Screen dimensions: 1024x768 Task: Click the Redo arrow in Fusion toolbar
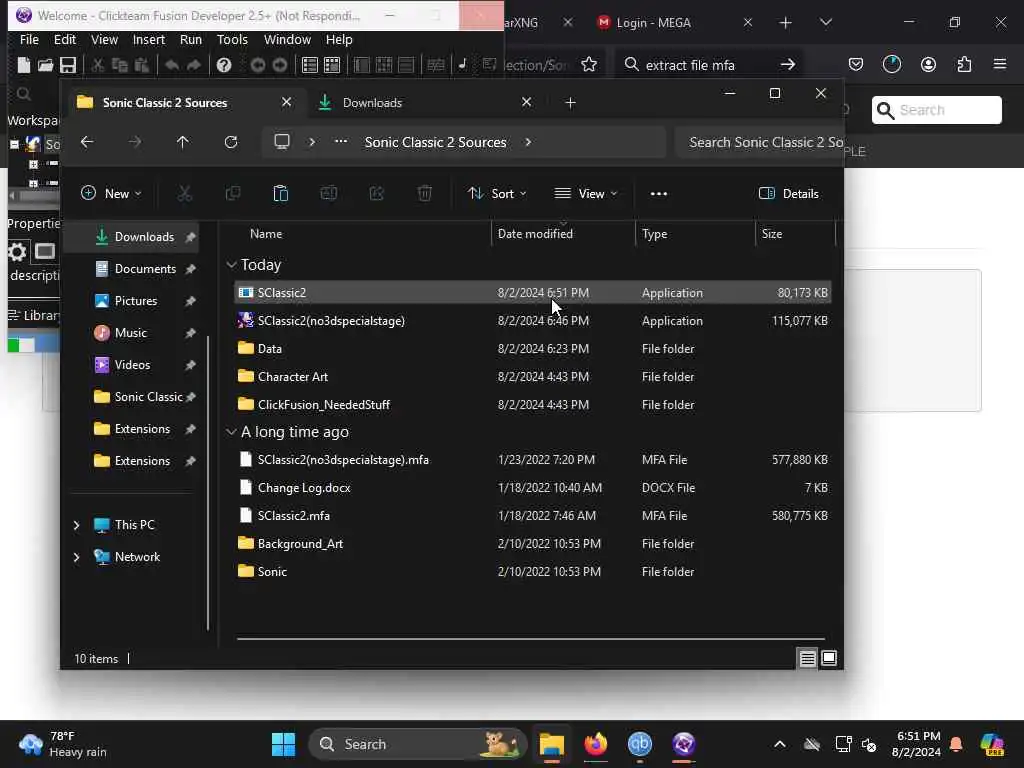[x=194, y=65]
